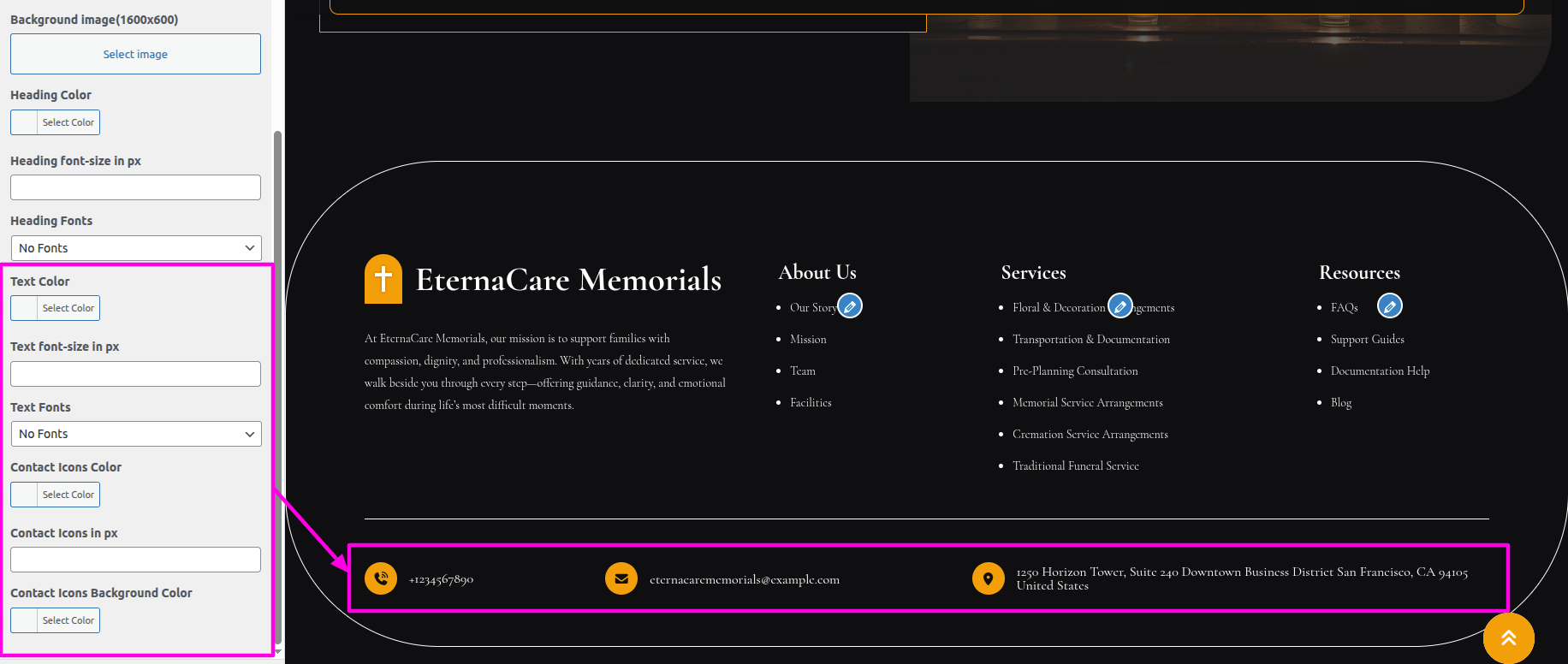The image size is (1568, 664).
Task: Click the orange location pin icon
Action: [988, 578]
